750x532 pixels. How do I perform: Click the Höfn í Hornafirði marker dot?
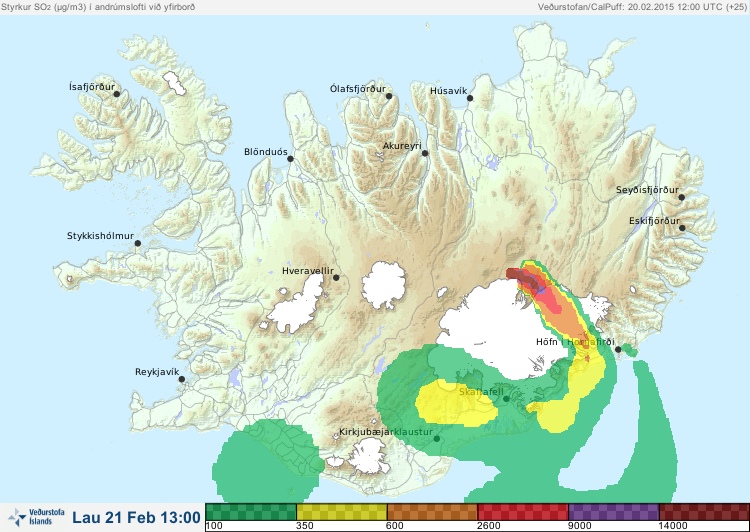pos(618,349)
